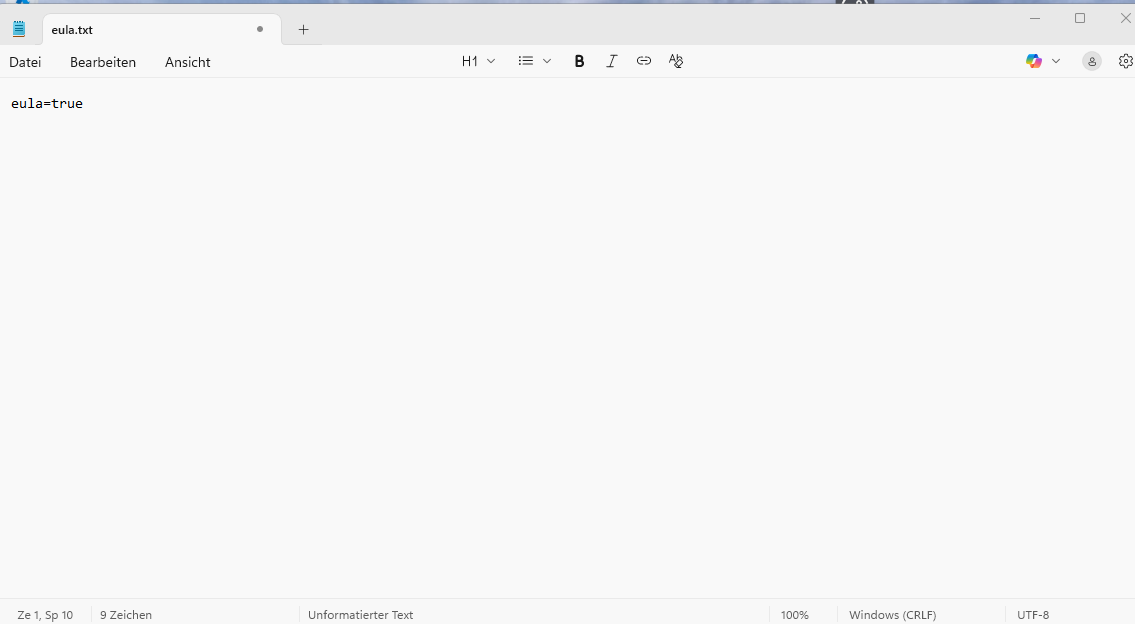Viewport: 1135px width, 624px height.
Task: Apply italic formatting
Action: (611, 61)
